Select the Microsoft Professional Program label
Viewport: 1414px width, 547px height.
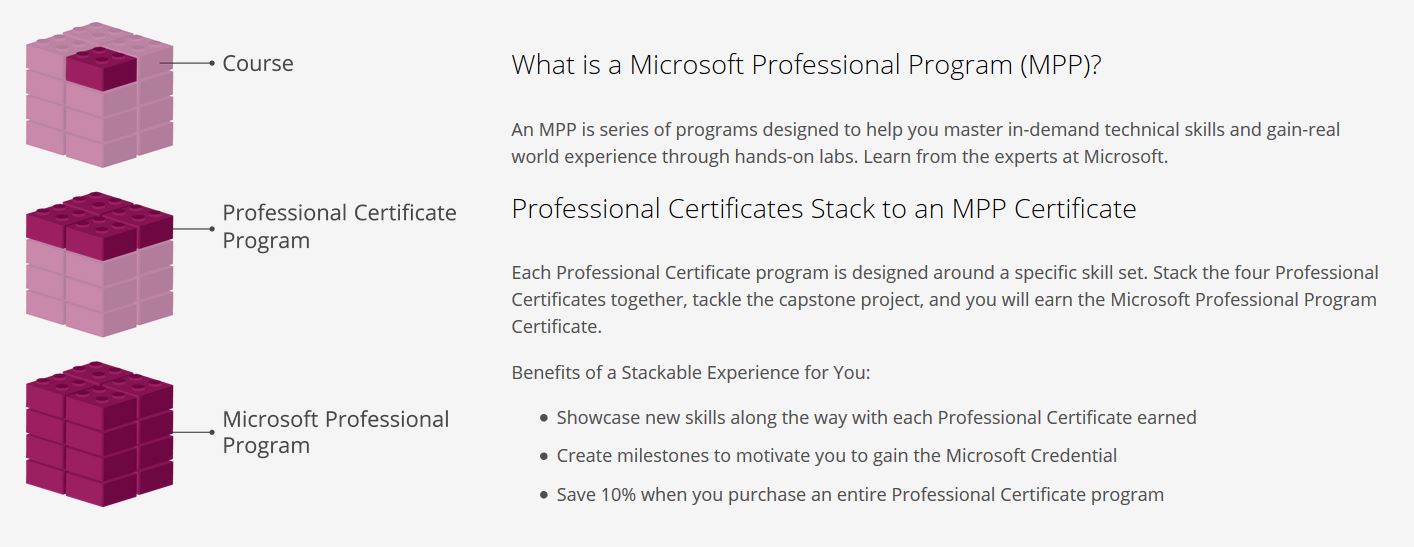pos(336,432)
